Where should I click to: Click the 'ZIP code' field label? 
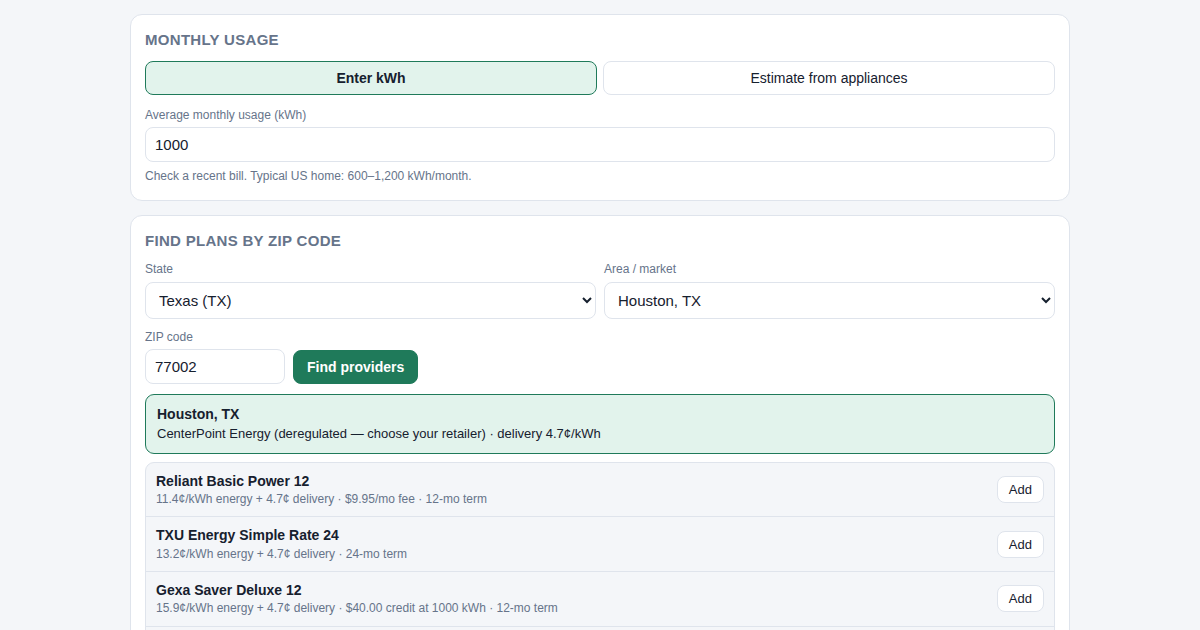click(169, 337)
